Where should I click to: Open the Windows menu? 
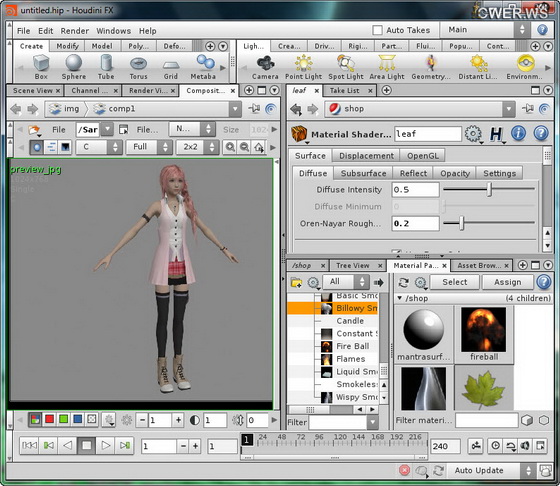(x=114, y=31)
